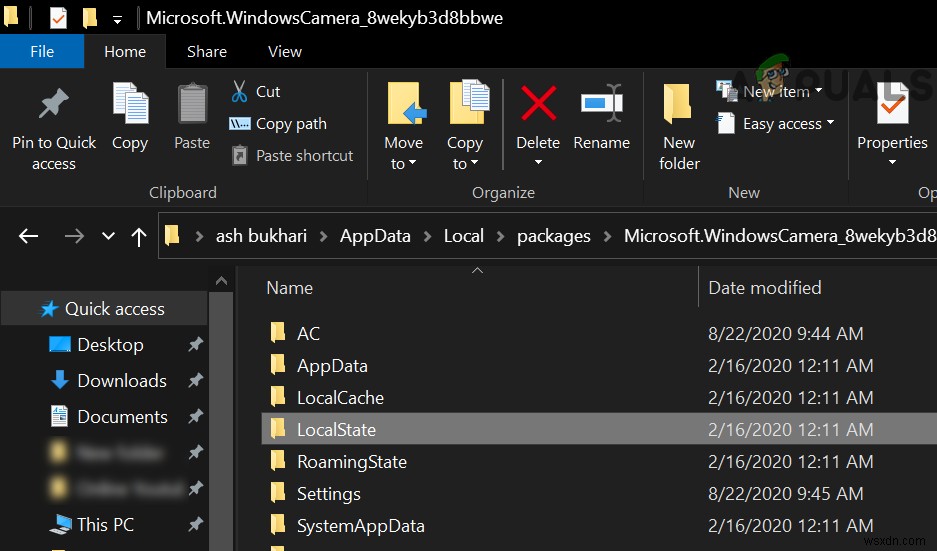Image resolution: width=937 pixels, height=551 pixels.
Task: Click the Cut scissors icon
Action: point(240,92)
